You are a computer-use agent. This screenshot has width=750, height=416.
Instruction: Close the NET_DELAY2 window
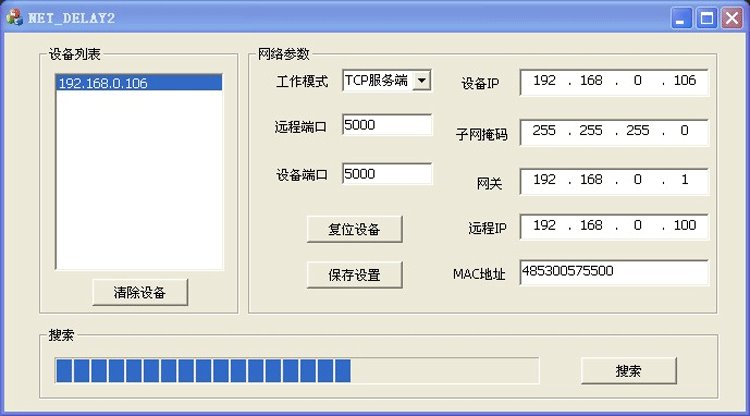[730, 17]
